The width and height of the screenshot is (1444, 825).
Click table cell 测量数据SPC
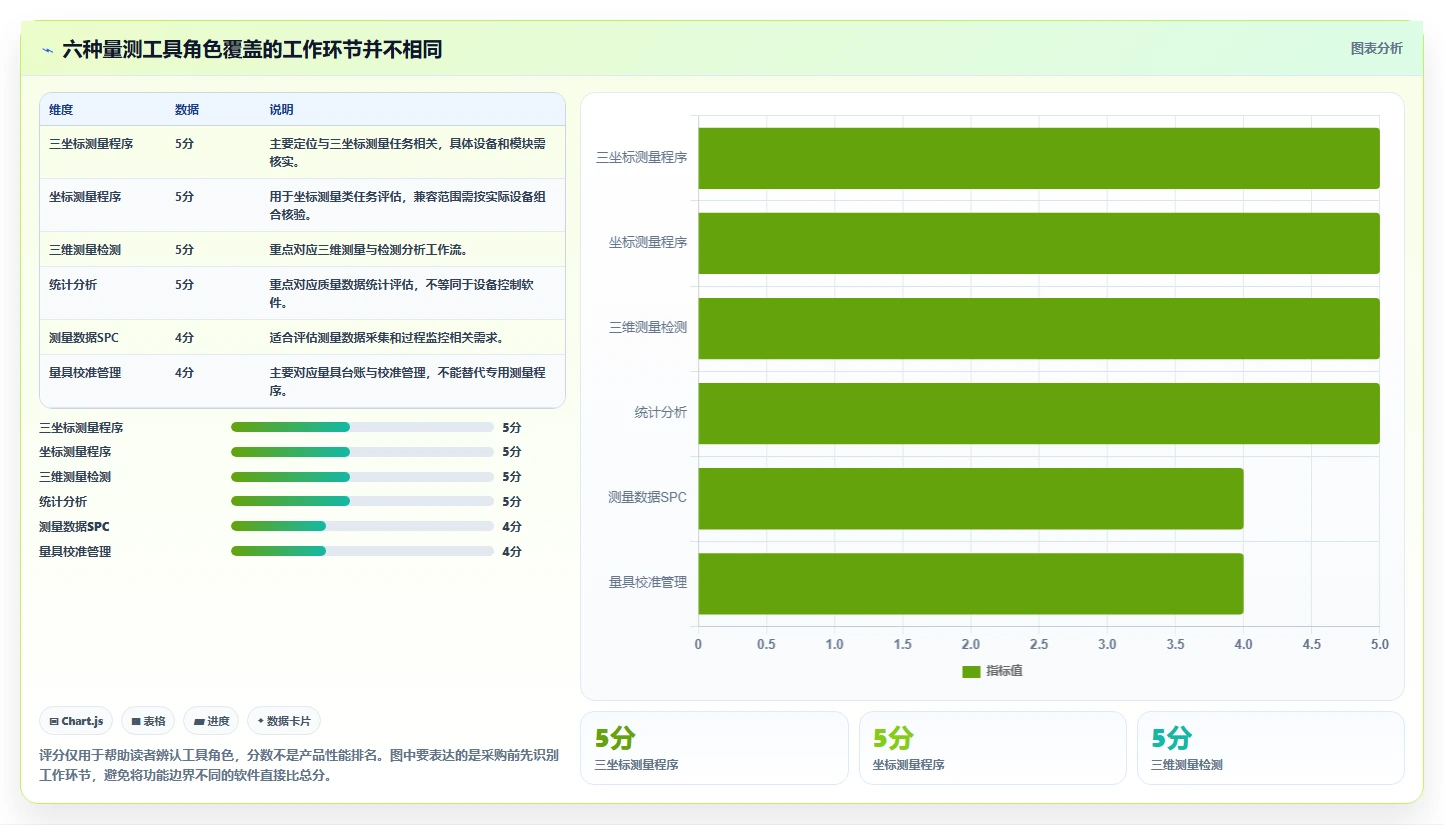[84, 338]
